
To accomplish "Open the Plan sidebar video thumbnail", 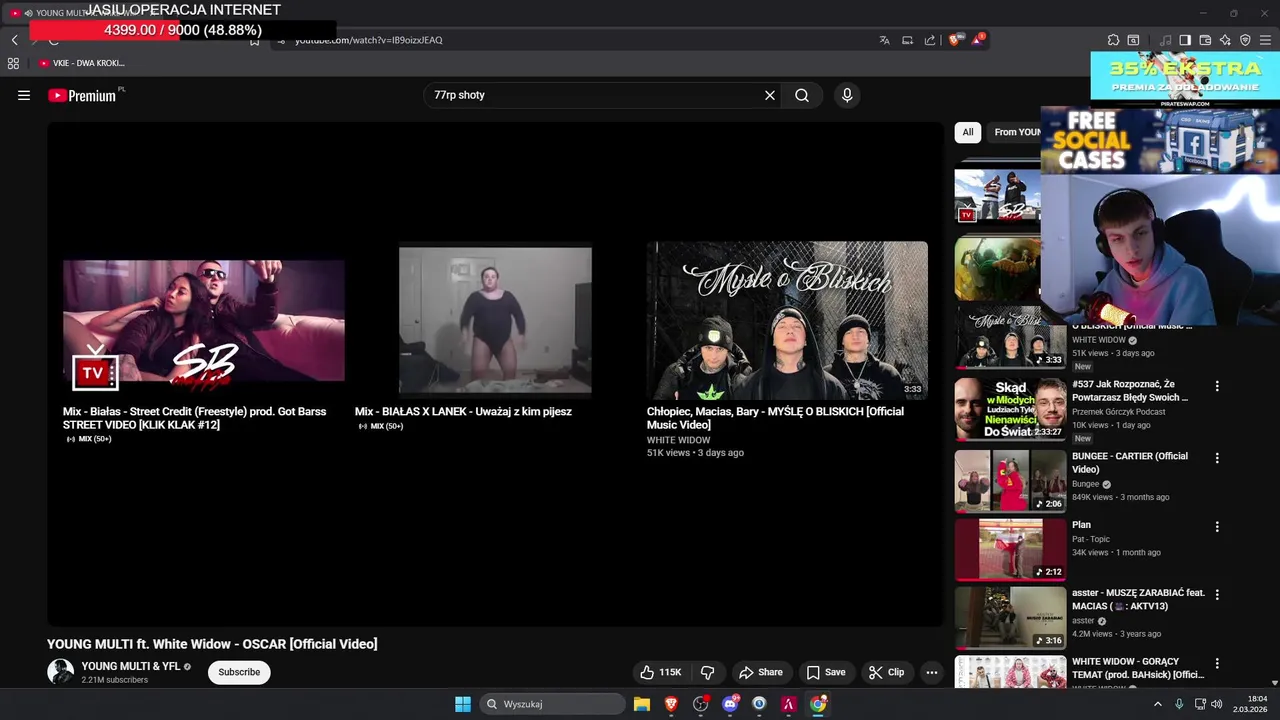I will click(x=1010, y=549).
